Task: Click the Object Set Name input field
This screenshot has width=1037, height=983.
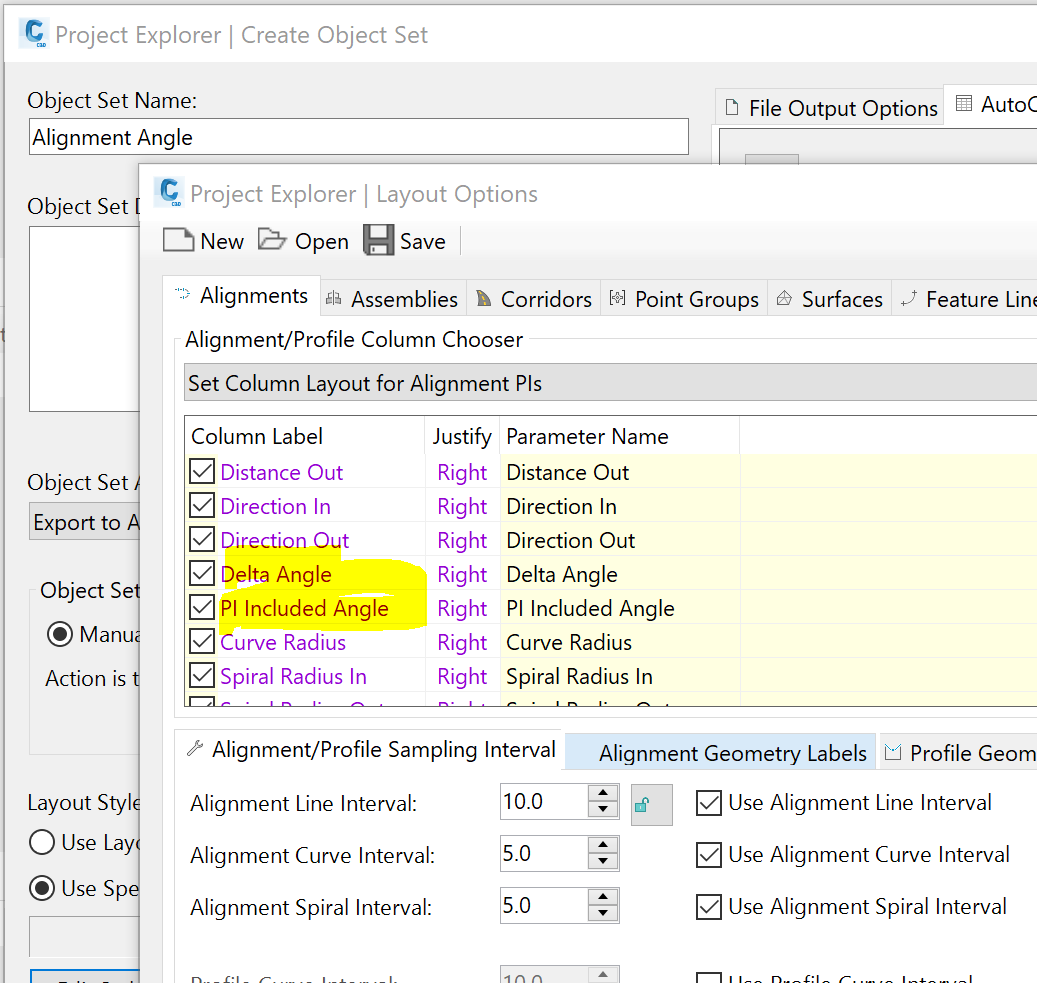Action: point(358,137)
